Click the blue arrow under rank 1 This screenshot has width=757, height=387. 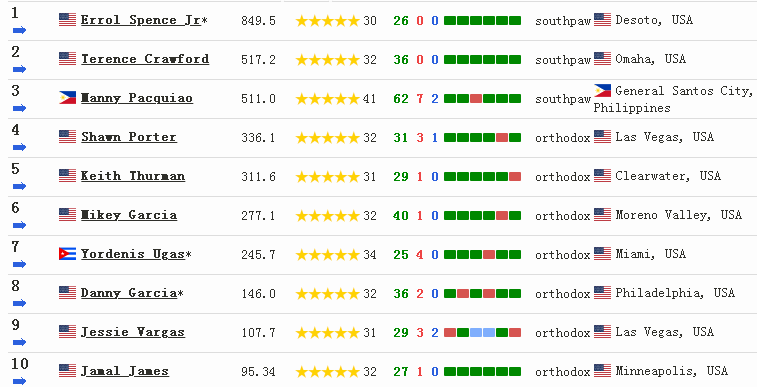[19, 30]
